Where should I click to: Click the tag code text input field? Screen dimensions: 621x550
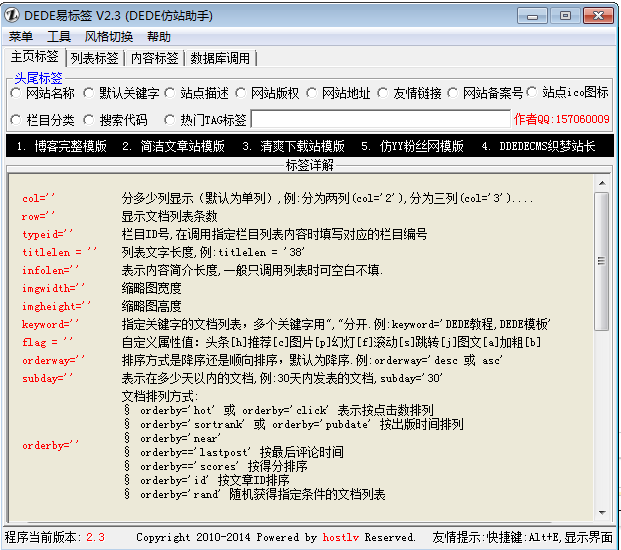[x=380, y=120]
